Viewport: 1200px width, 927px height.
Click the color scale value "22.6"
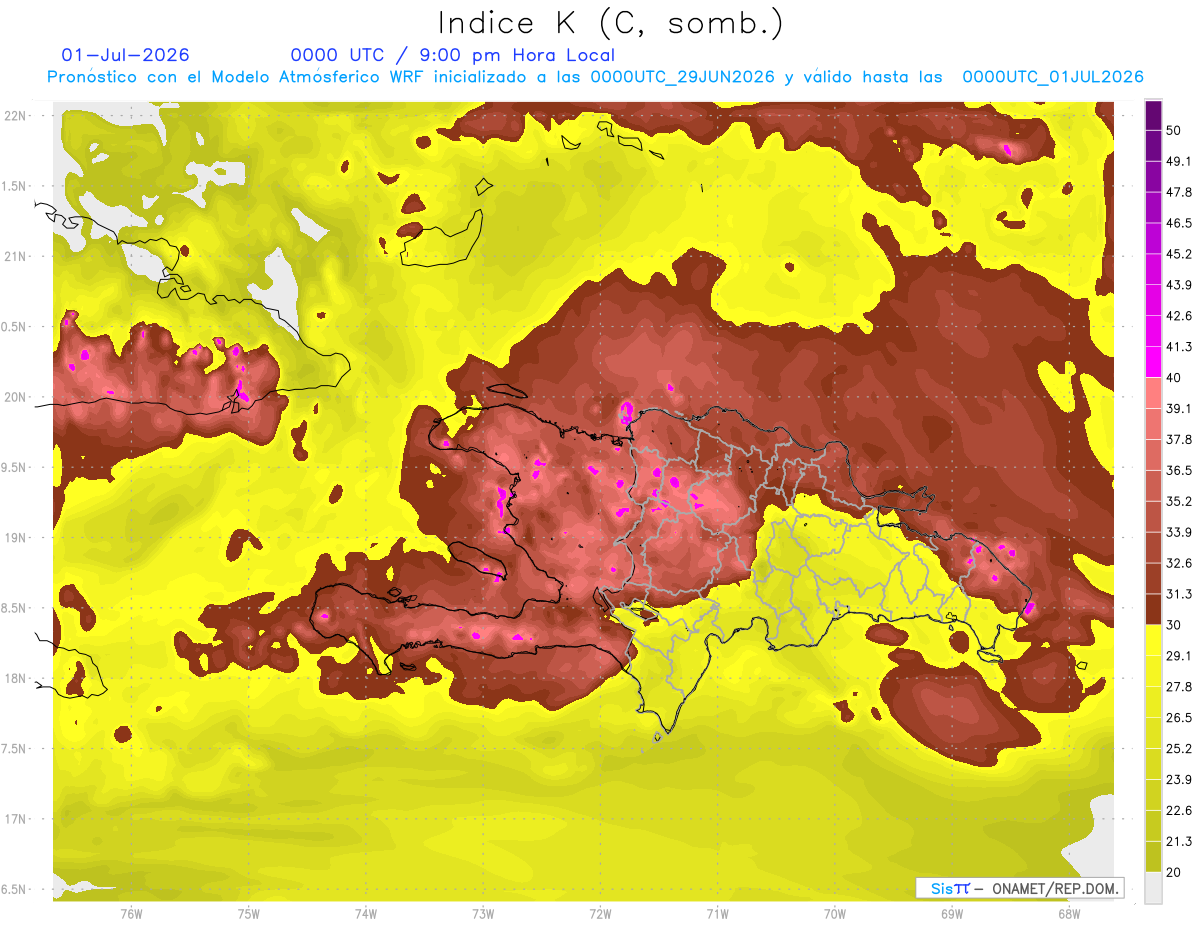point(1179,810)
